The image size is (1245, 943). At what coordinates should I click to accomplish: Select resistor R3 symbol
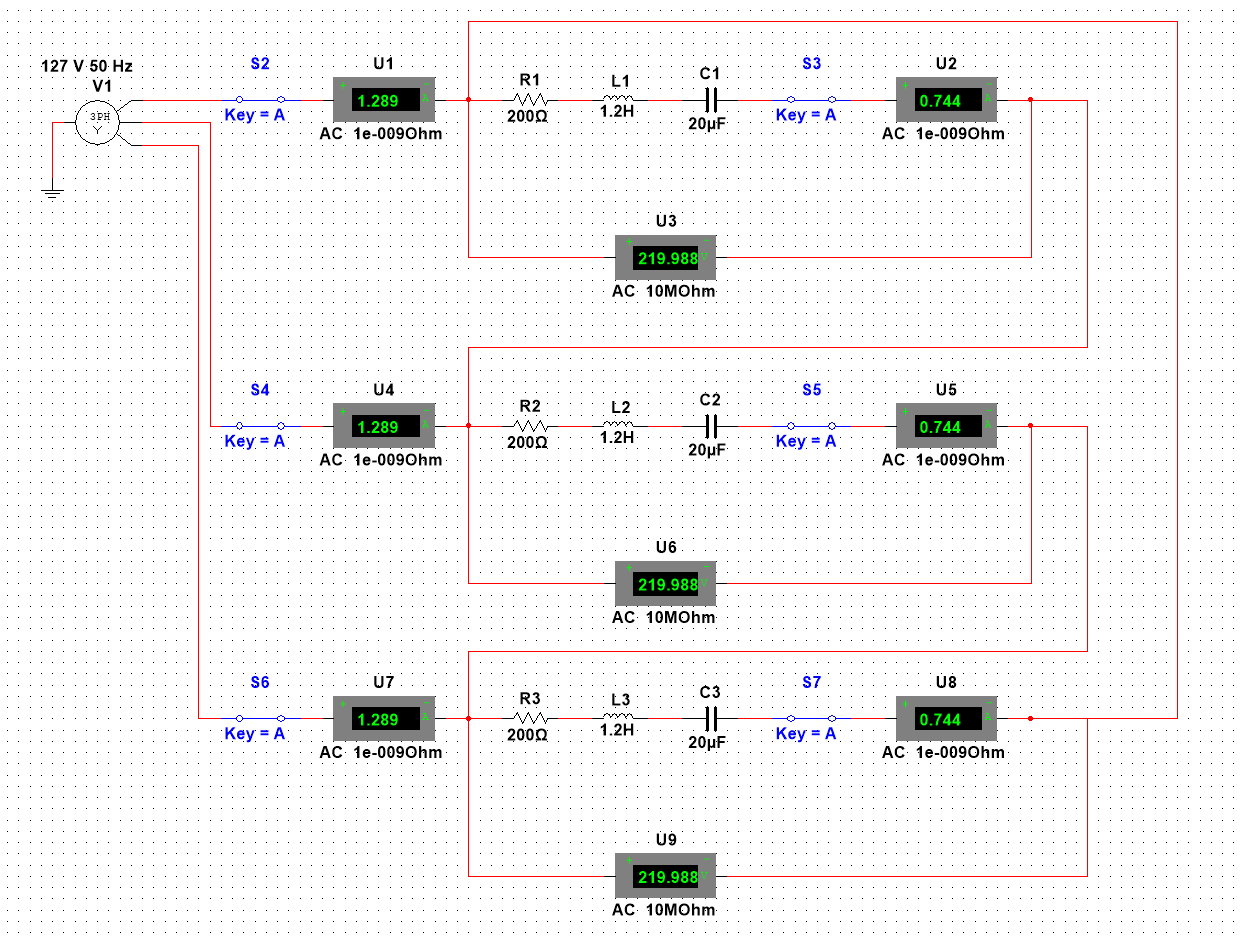[530, 718]
